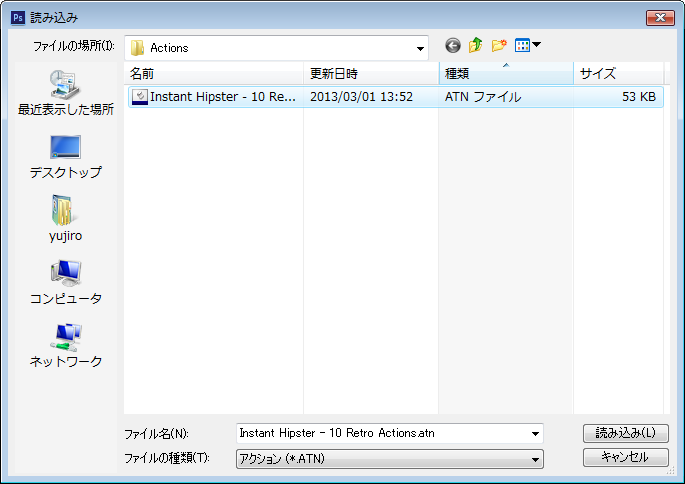The image size is (685, 484).
Task: Open the ファイルの種類 アクション (*.ATN) dropdown
Action: (x=390, y=459)
